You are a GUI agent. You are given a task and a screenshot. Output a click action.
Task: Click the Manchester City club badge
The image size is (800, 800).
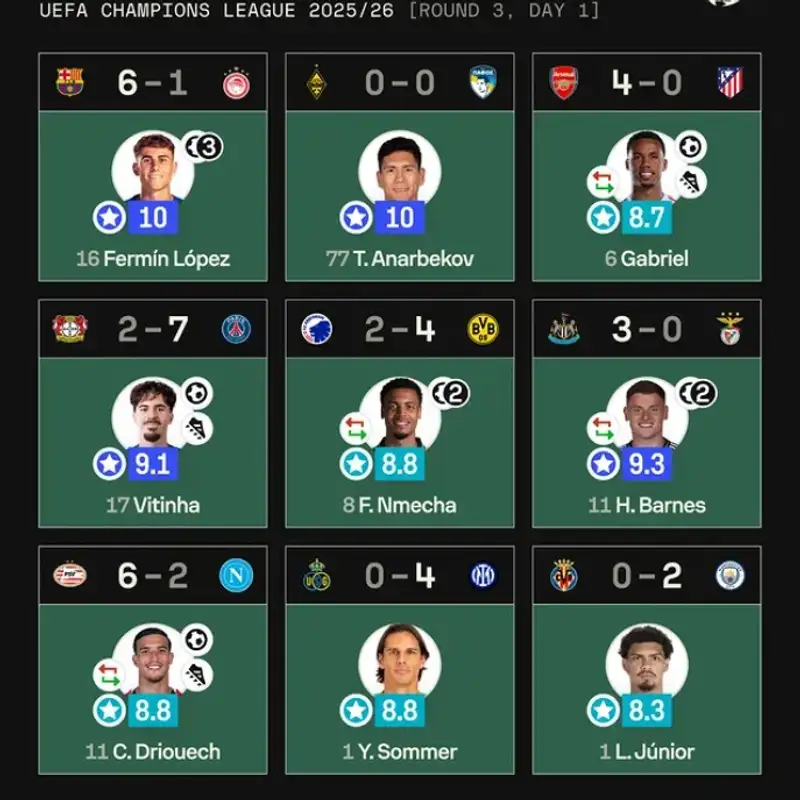[730, 575]
